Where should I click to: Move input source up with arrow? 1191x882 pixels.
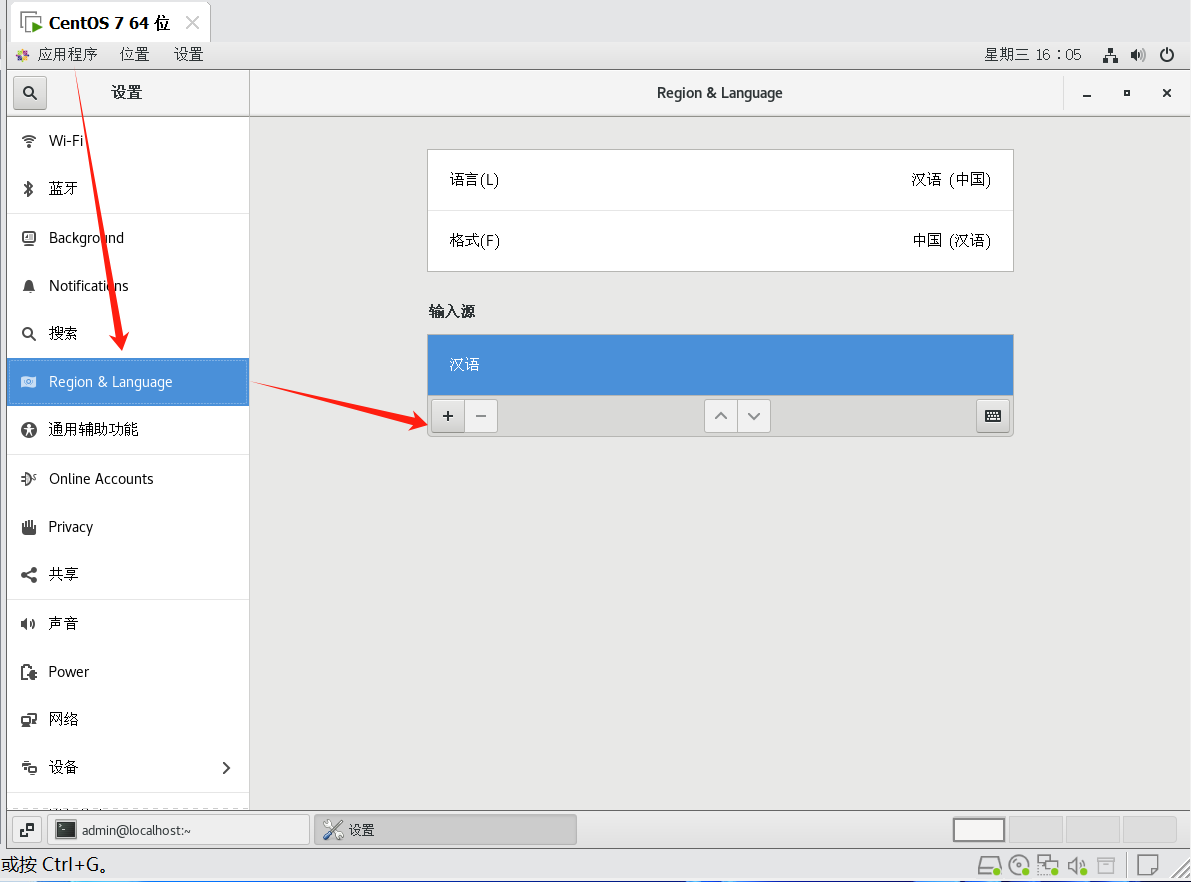pos(721,416)
